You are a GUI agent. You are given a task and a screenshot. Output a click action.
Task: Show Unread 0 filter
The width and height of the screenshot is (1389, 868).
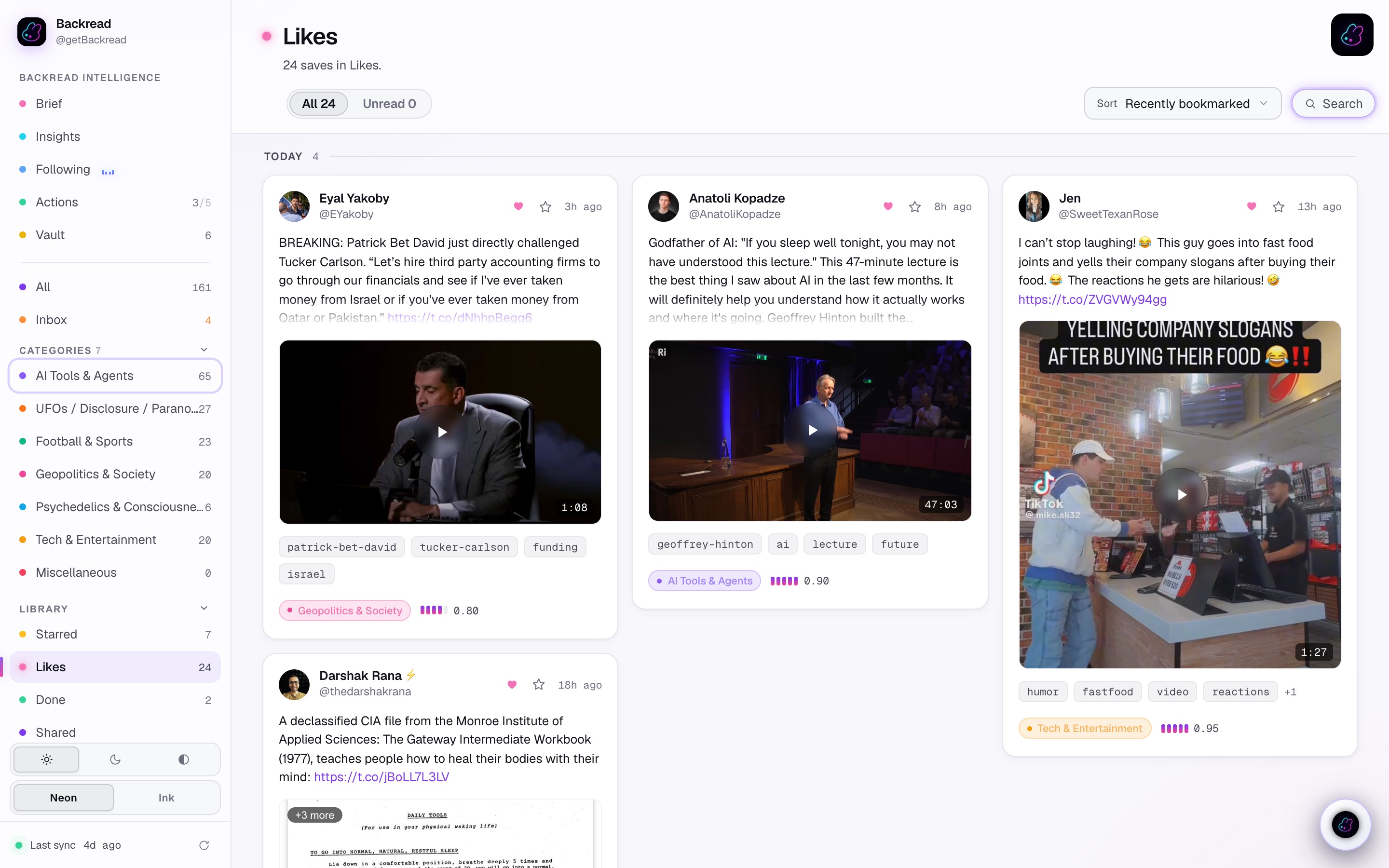389,103
